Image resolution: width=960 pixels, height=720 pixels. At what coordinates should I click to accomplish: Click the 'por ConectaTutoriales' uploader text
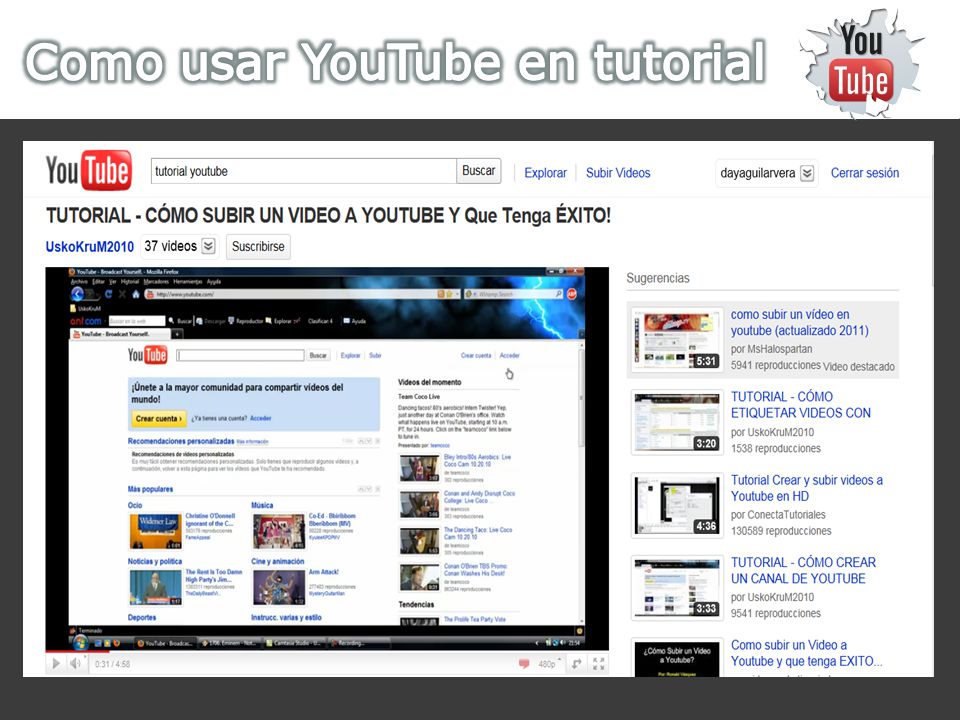778,515
